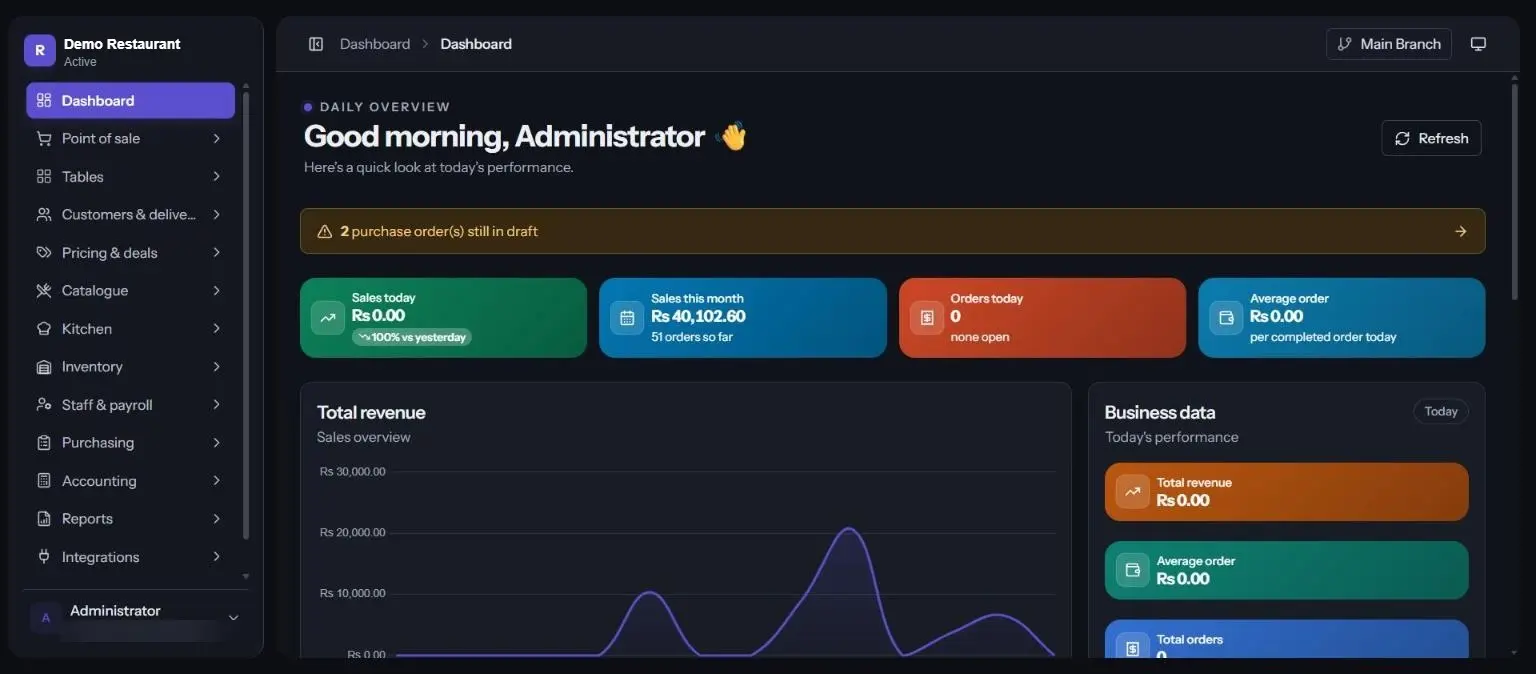Click the sidebar scrollbar up arrow
This screenshot has height=674, width=1536.
246,86
